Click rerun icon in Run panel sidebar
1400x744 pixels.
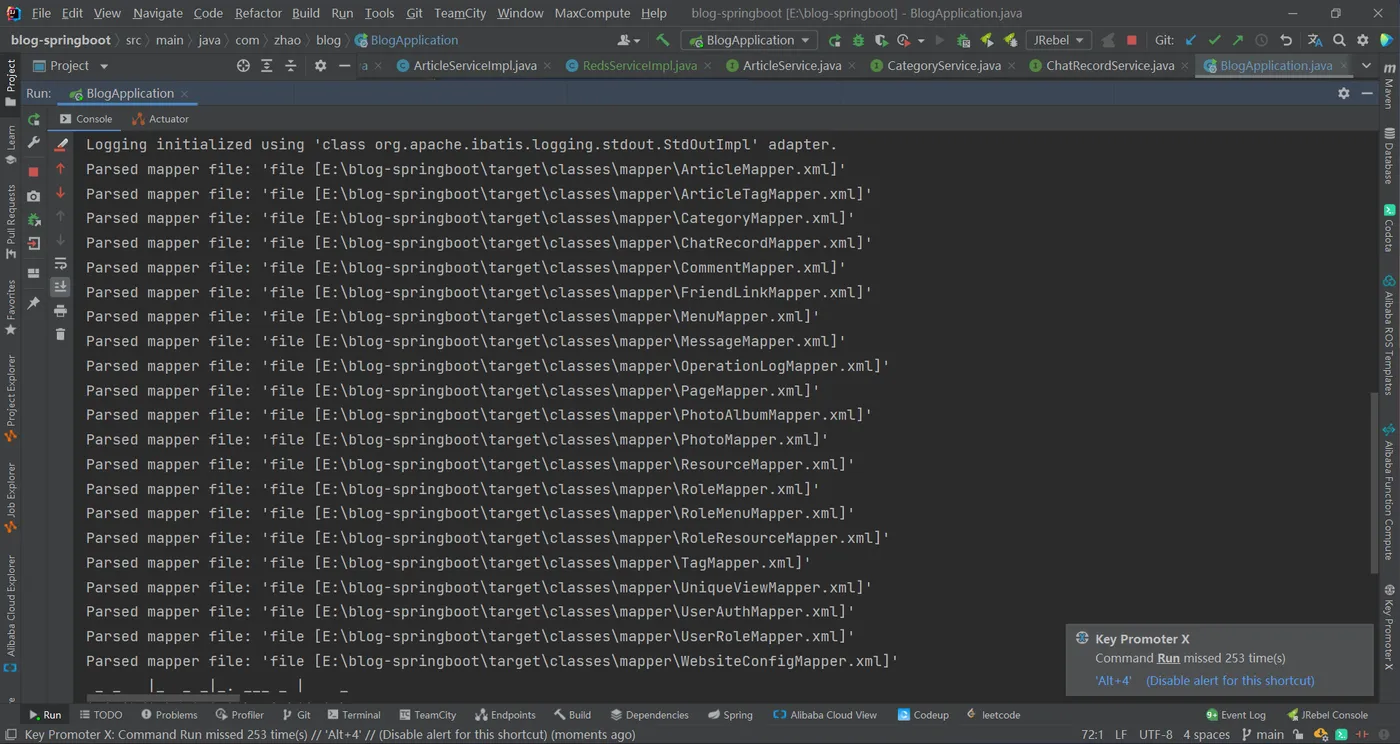point(34,119)
